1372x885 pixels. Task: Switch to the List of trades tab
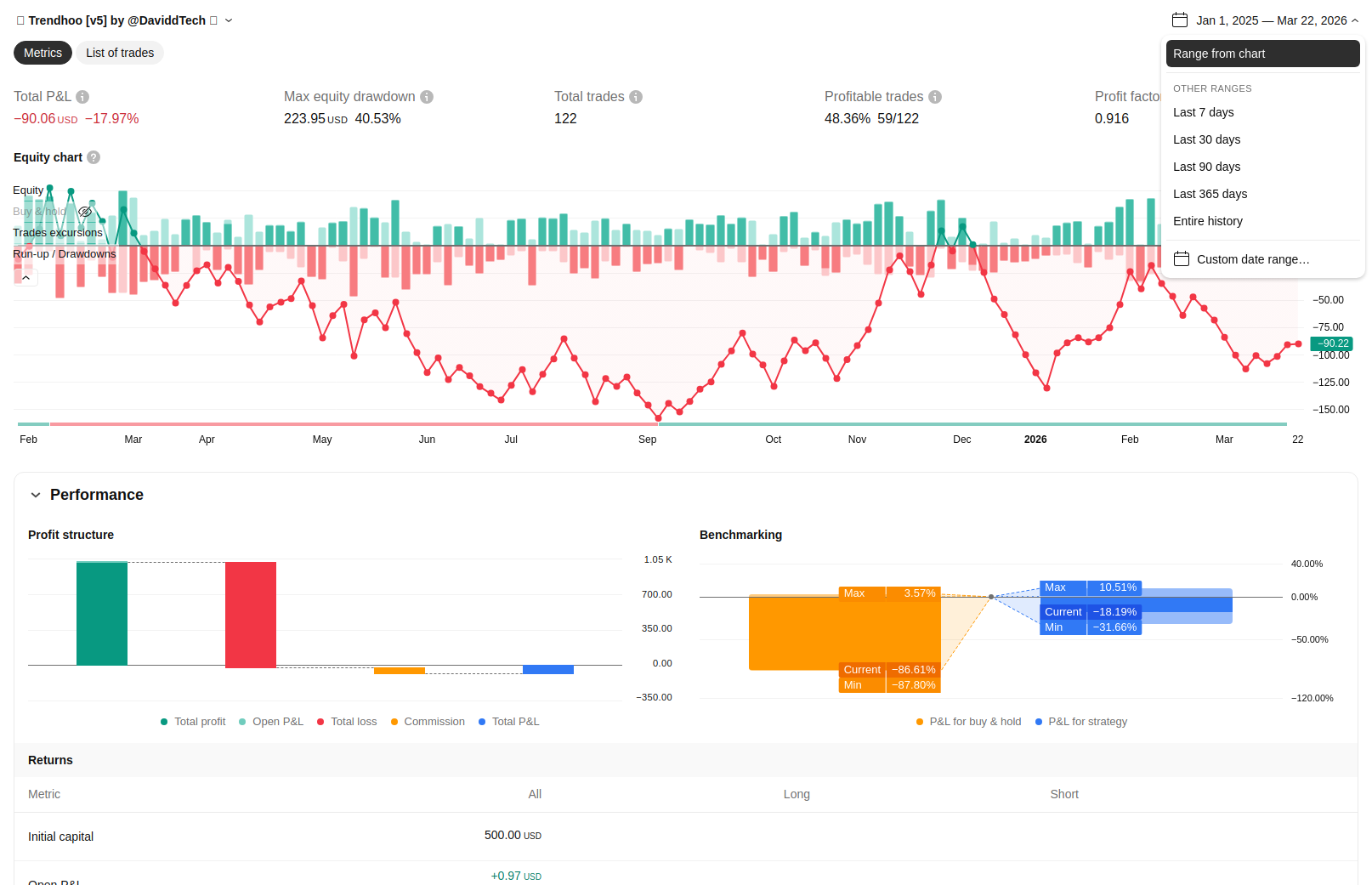point(120,53)
